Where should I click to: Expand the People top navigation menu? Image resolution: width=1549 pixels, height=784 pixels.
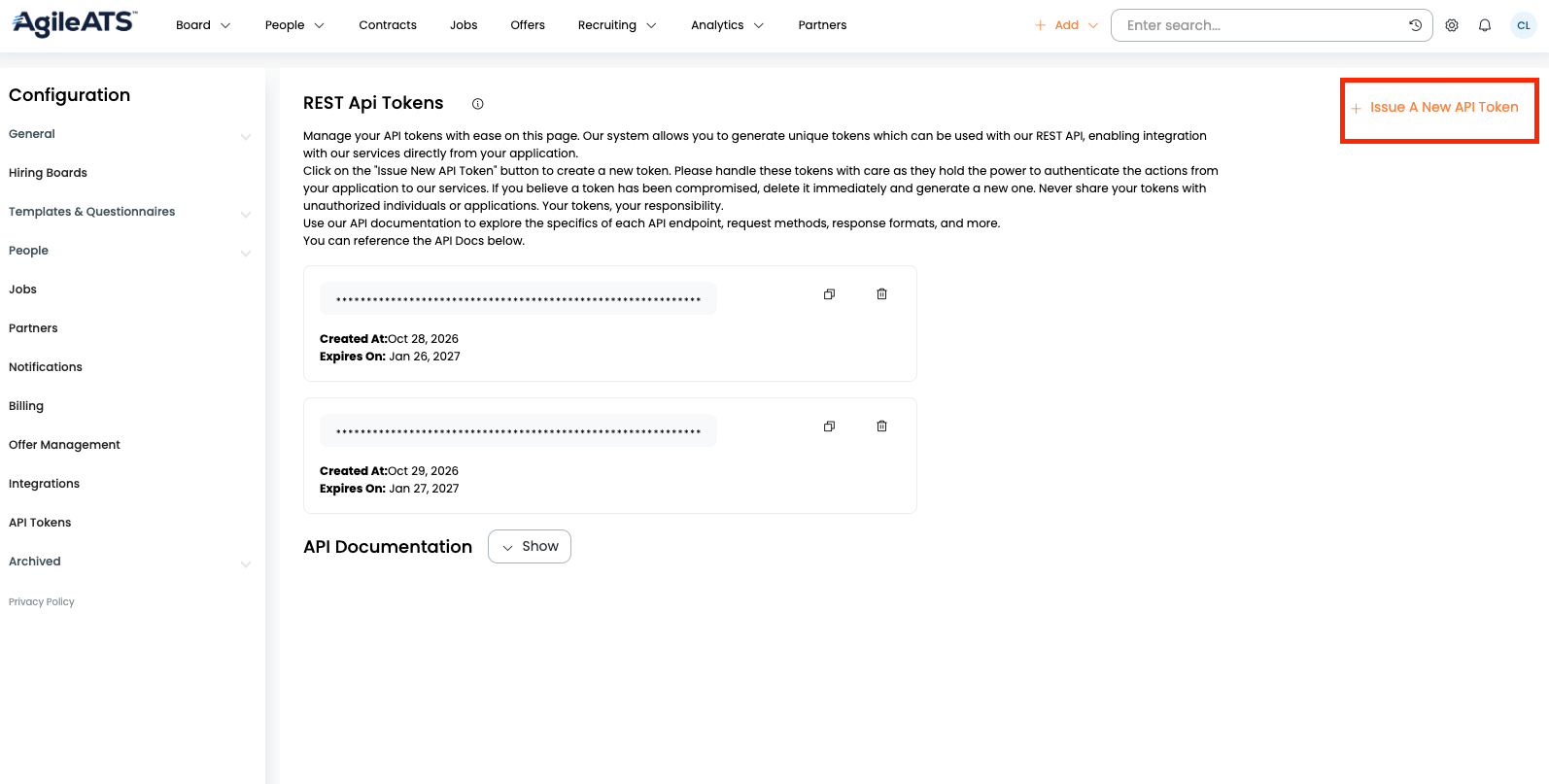[294, 25]
